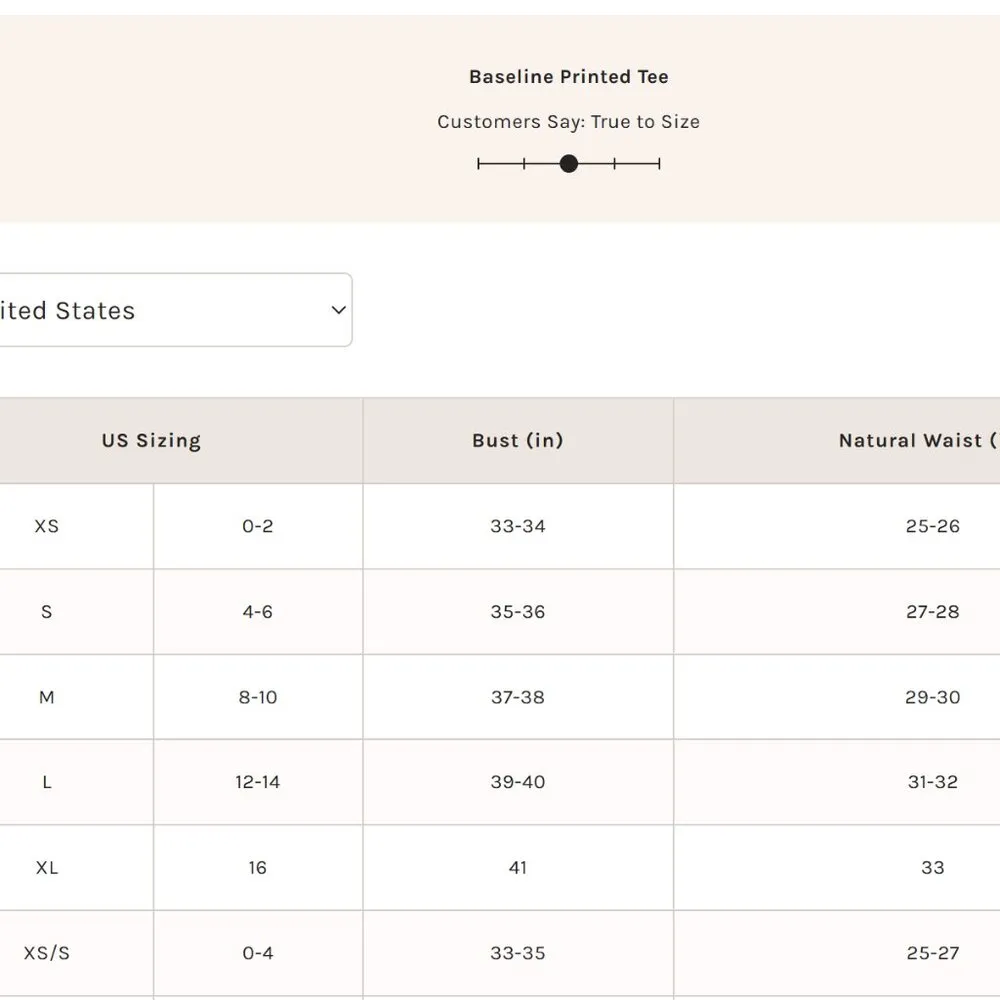
Task: Click the S size row label
Action: click(47, 612)
